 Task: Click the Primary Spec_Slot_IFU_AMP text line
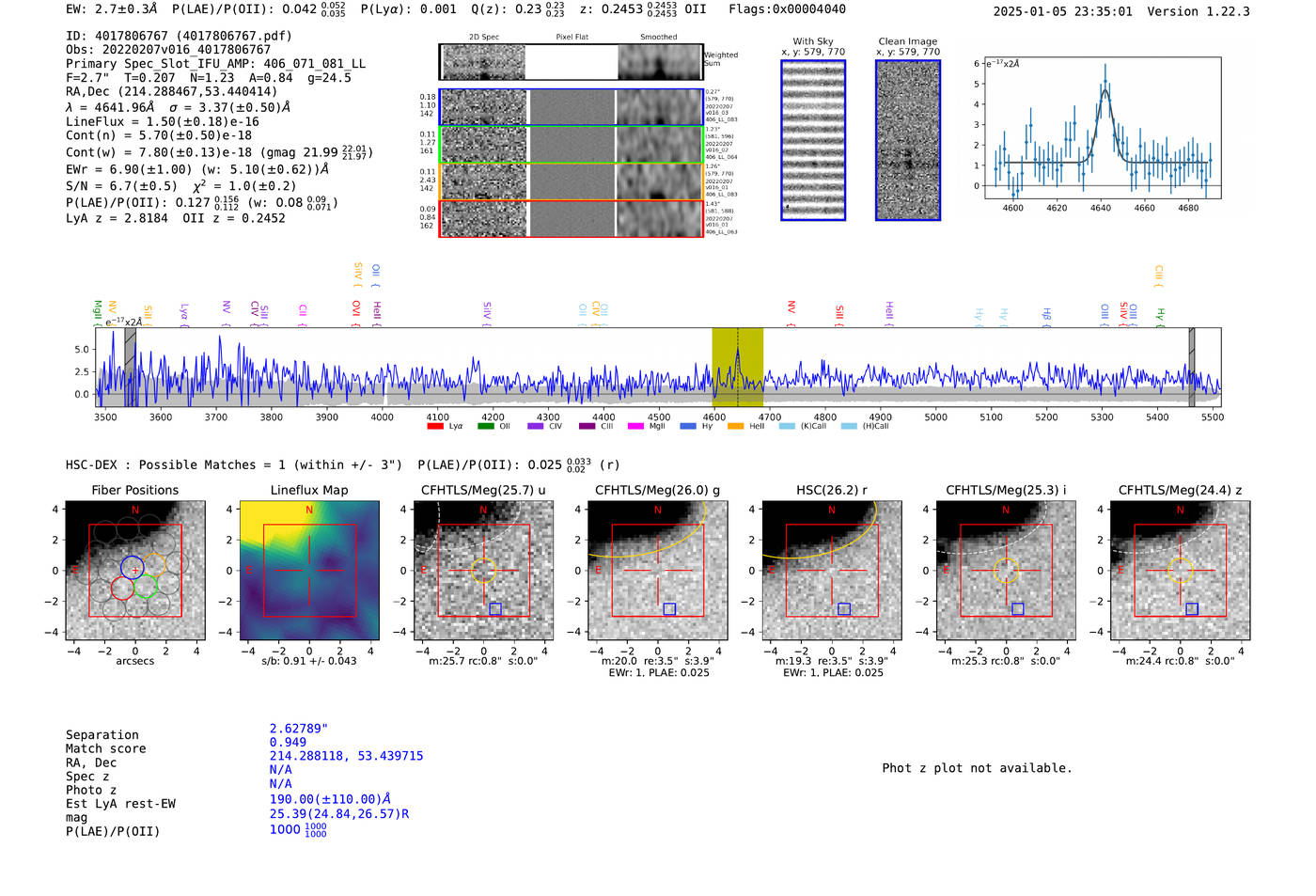tap(216, 64)
